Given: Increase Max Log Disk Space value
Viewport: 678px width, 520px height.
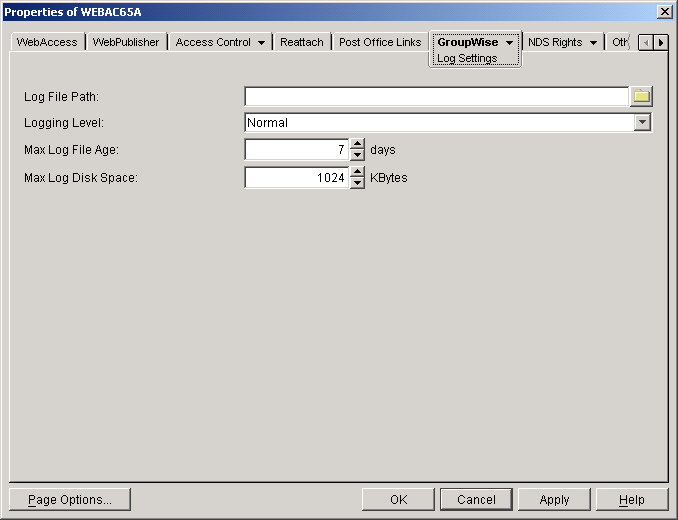Looking at the screenshot, I should click(x=357, y=172).
